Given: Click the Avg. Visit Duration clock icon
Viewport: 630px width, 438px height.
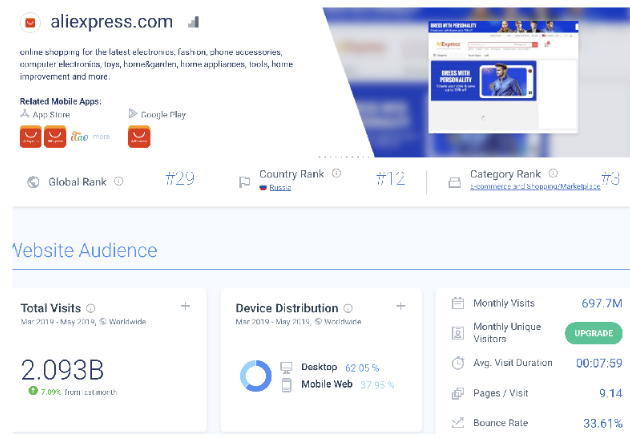Looking at the screenshot, I should click(x=458, y=363).
